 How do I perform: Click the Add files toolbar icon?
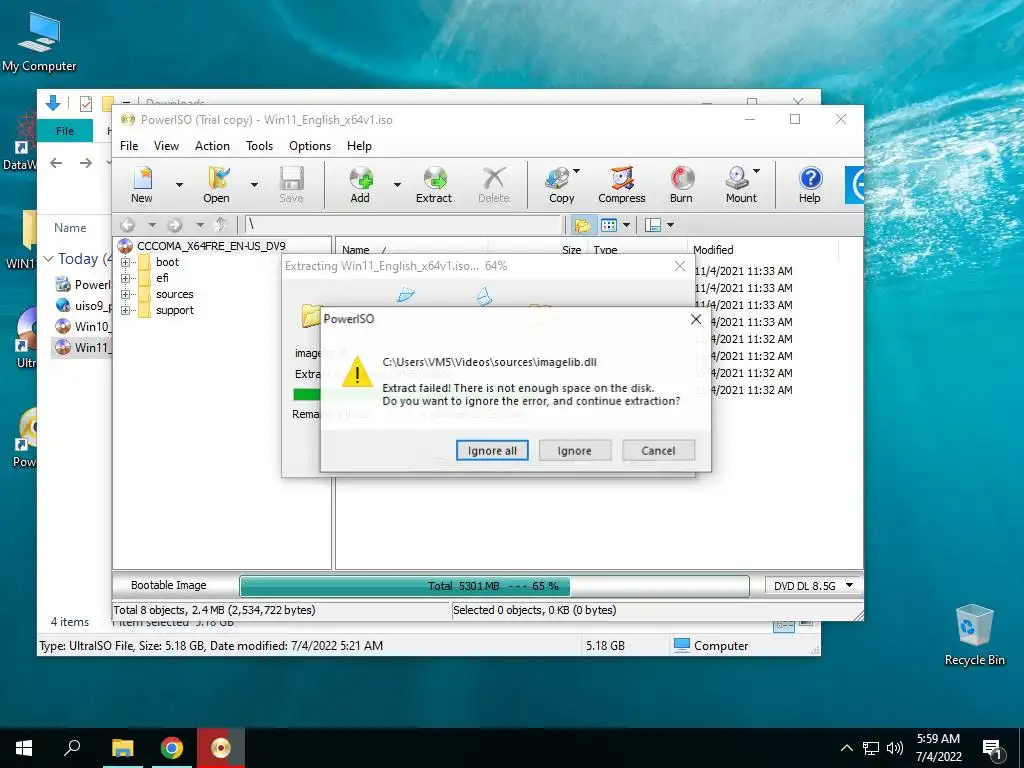point(360,184)
